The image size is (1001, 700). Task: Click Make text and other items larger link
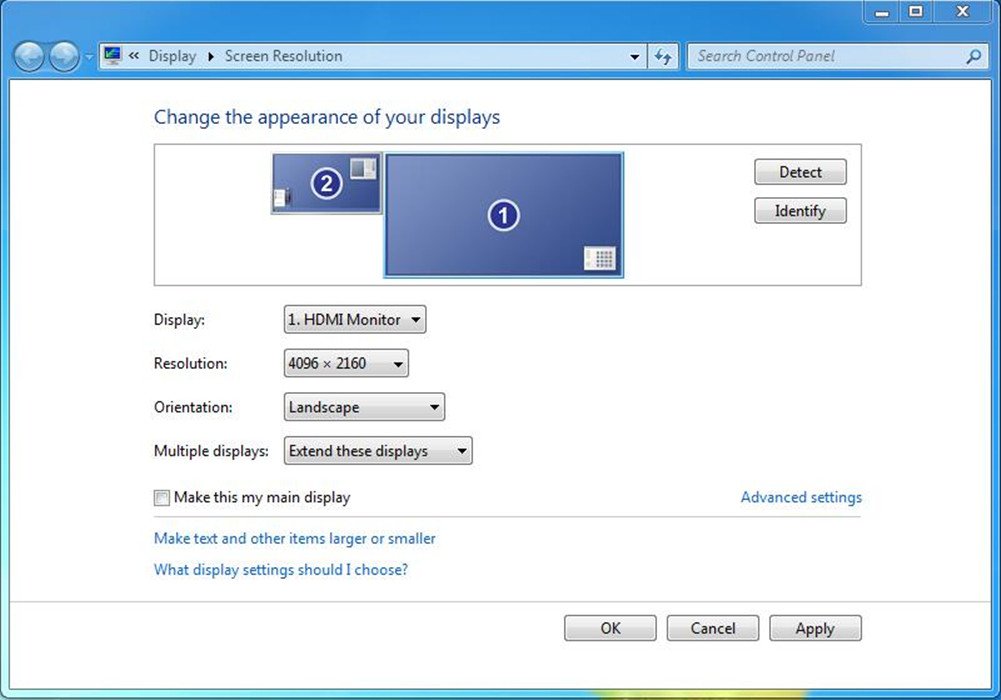point(294,539)
